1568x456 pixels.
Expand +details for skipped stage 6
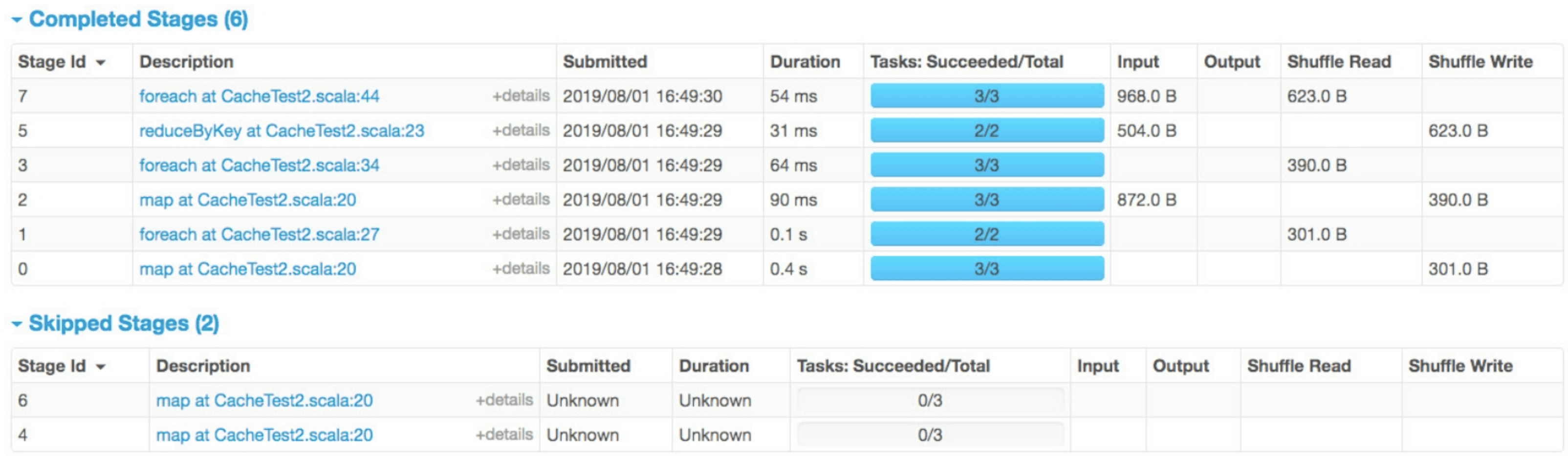504,400
